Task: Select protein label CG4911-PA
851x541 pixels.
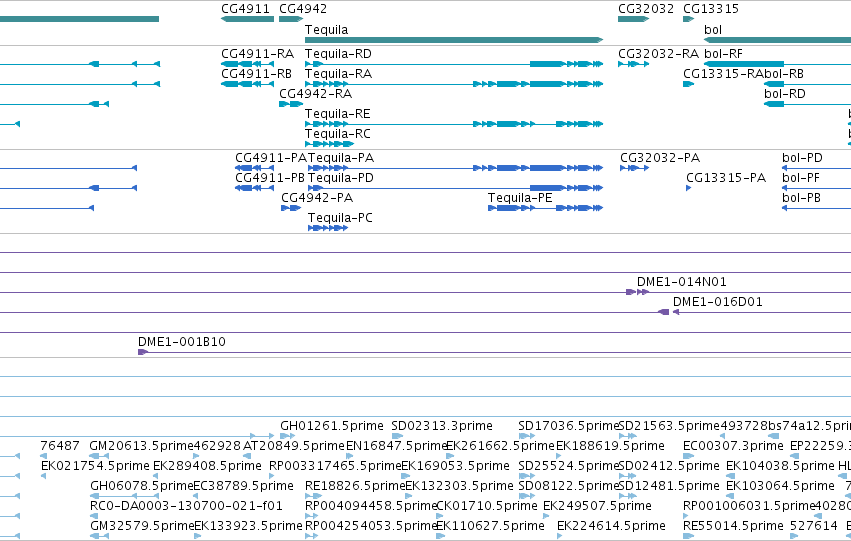Action: [271, 158]
